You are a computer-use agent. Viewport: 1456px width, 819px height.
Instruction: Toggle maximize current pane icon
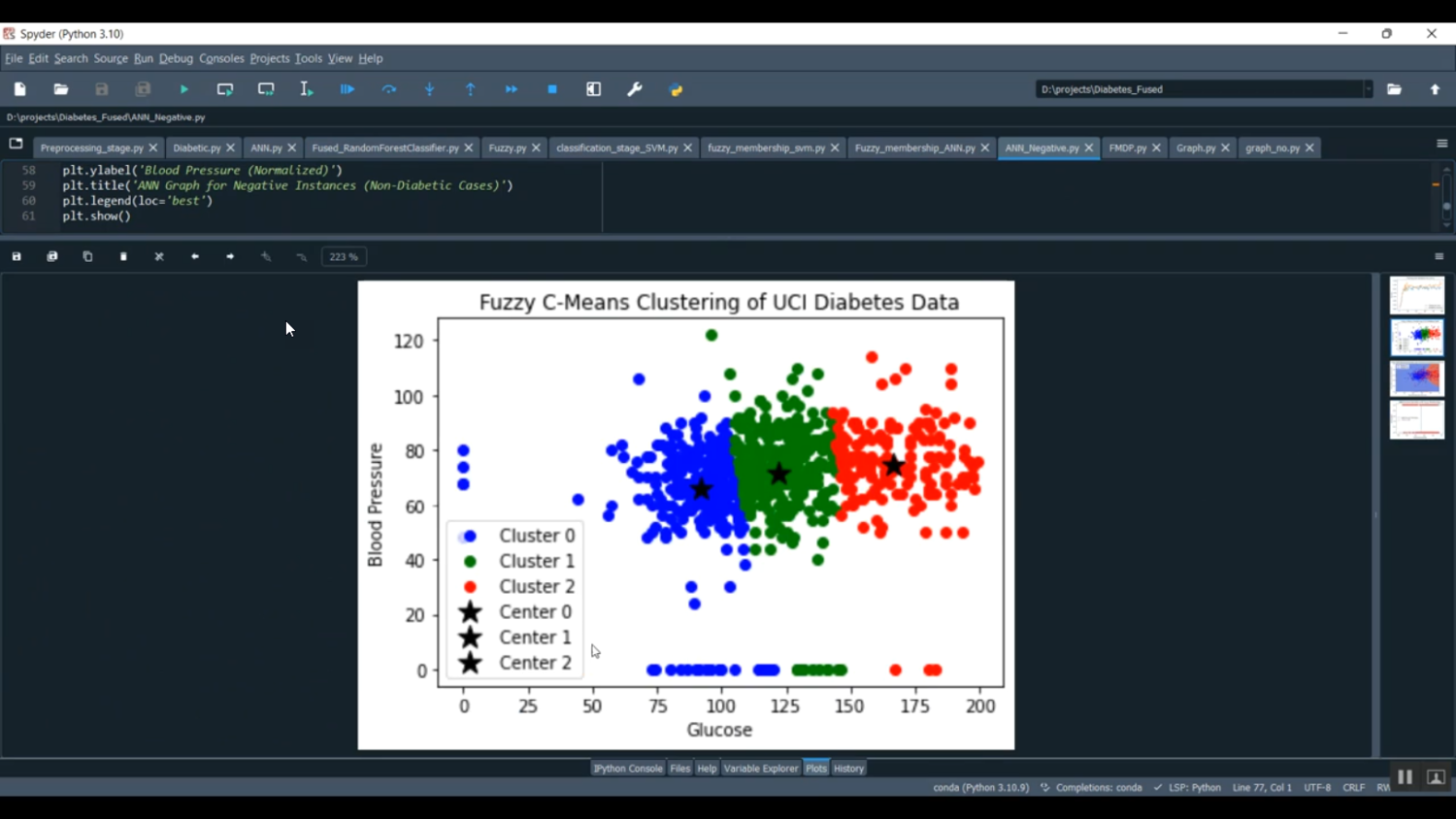click(x=593, y=88)
